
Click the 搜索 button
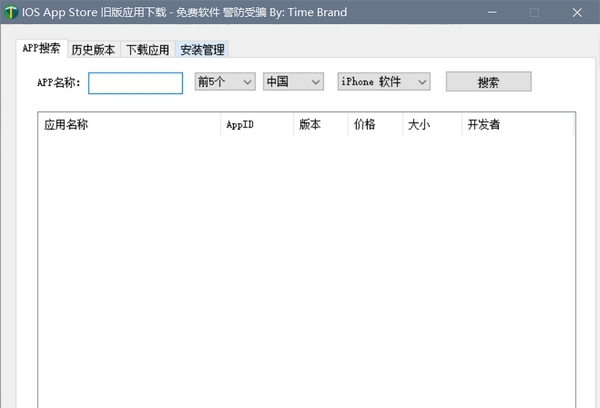[x=489, y=82]
